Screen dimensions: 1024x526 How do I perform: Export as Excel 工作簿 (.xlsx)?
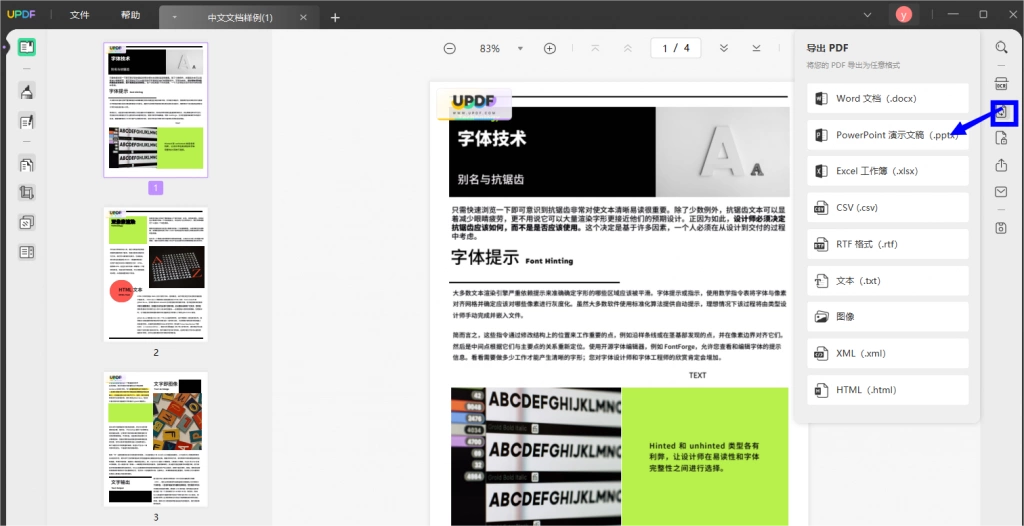(x=888, y=171)
